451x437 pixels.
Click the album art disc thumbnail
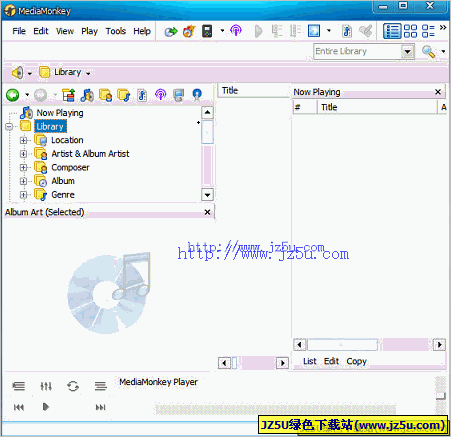[x=109, y=293]
